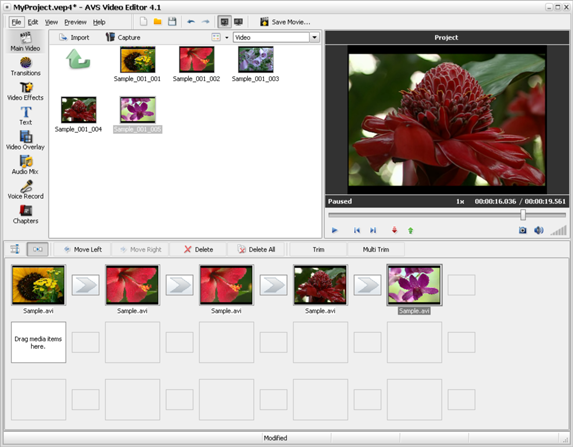
Task: Click the Save Movie button
Action: (285, 22)
